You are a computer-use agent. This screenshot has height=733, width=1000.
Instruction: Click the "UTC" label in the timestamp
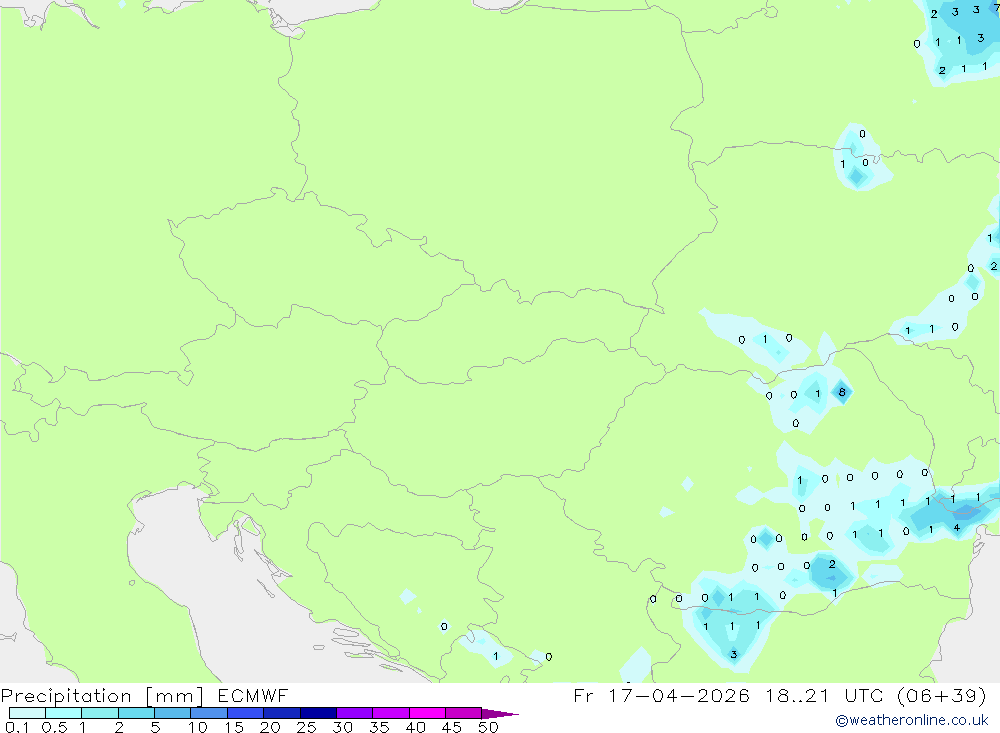pos(864,695)
